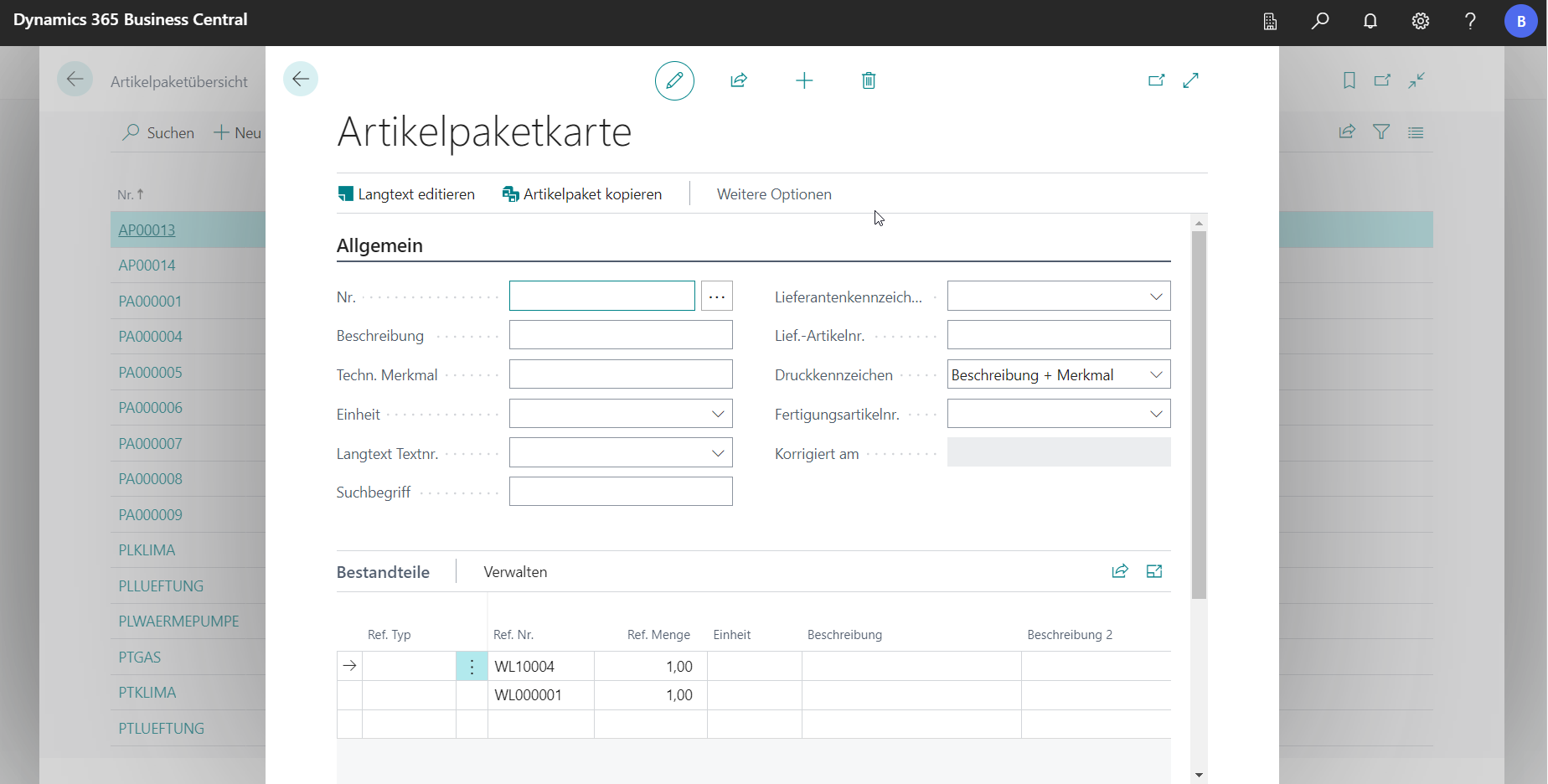
Task: Click the plus icon to create new card
Action: coord(803,80)
